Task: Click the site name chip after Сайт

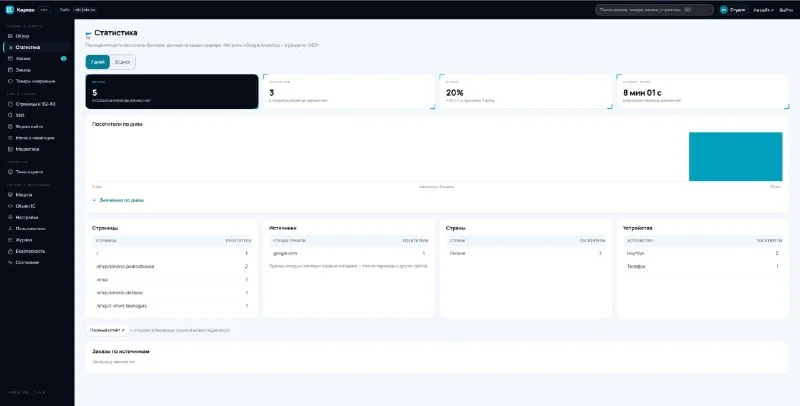Action: [84, 10]
